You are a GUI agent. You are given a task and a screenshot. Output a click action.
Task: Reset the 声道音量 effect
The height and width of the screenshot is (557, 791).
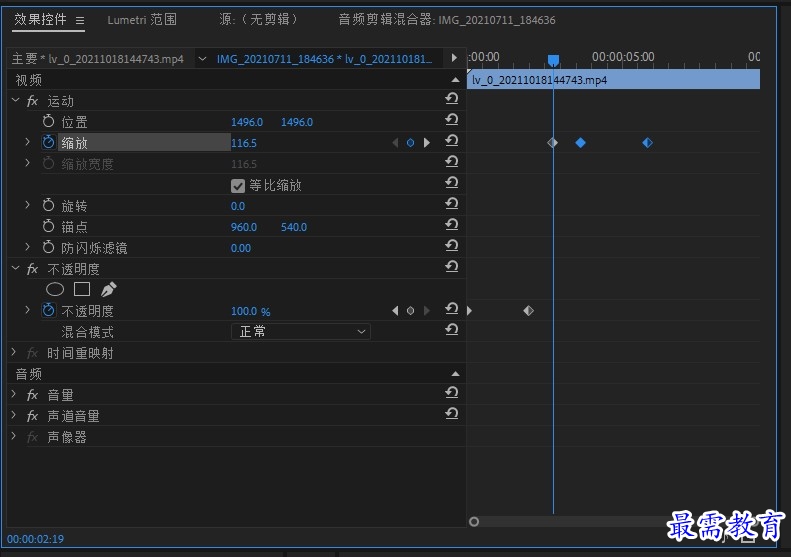point(452,414)
